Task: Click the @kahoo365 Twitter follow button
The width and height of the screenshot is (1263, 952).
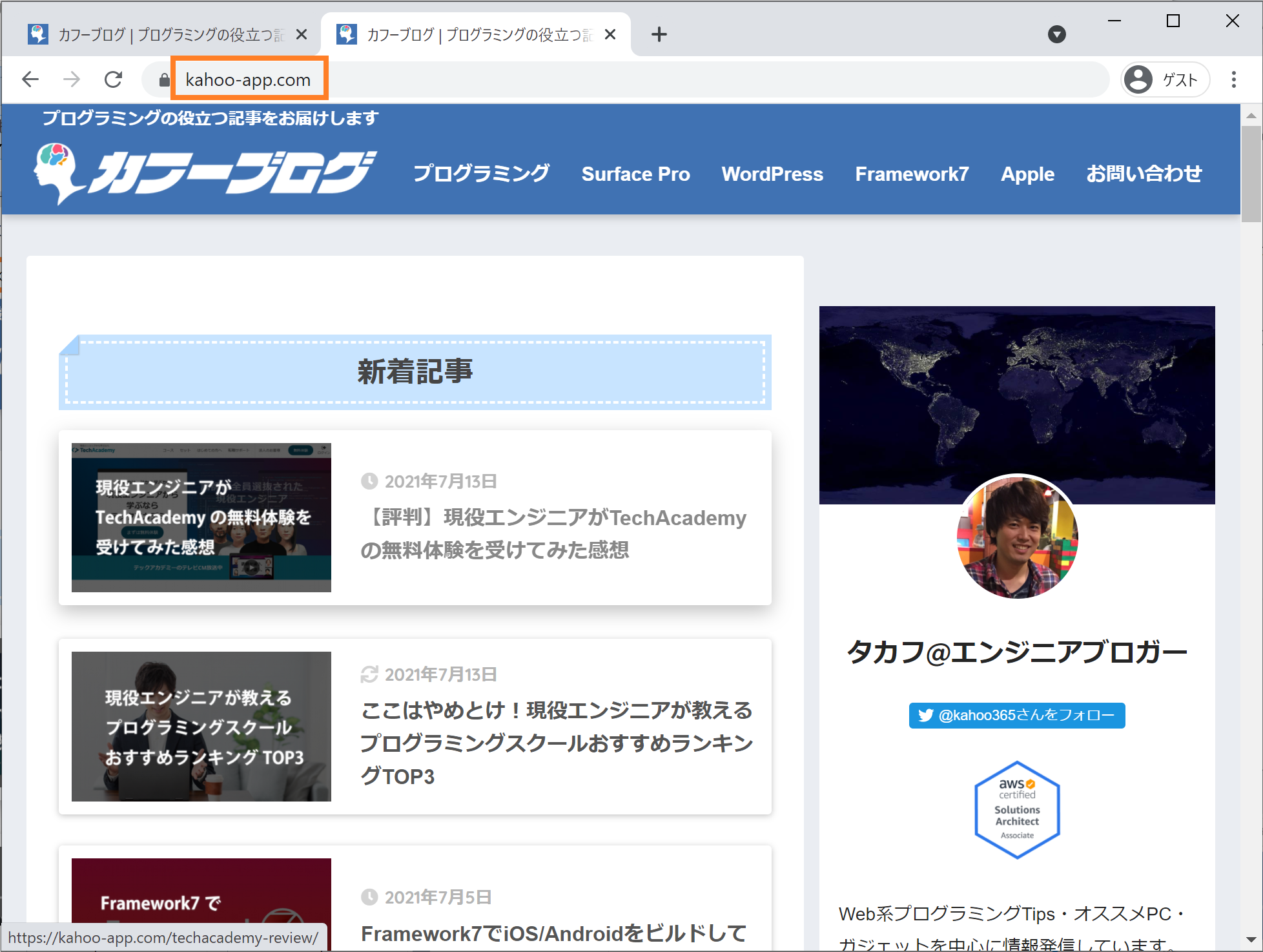Action: [1017, 715]
